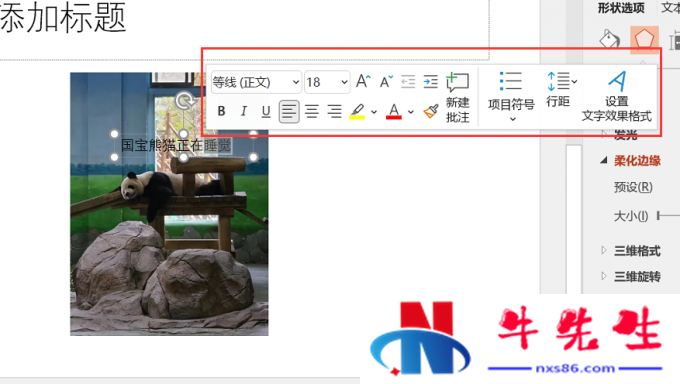Image resolution: width=680 pixels, height=384 pixels.
Task: Select the rotation handle above text box
Action: coord(184,101)
